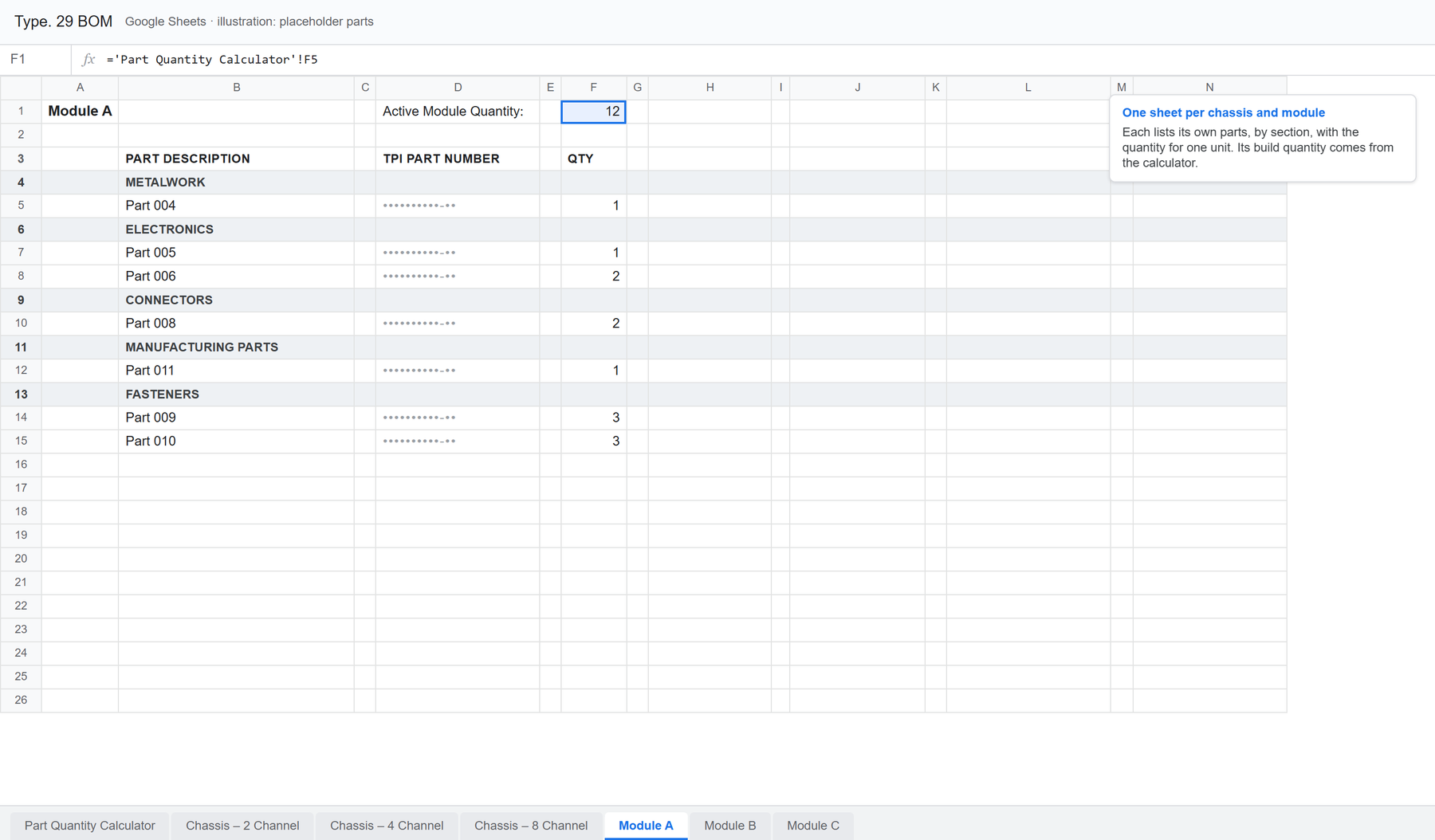The image size is (1435, 840).
Task: Open the Module B sheet tab
Action: pyautogui.click(x=730, y=826)
